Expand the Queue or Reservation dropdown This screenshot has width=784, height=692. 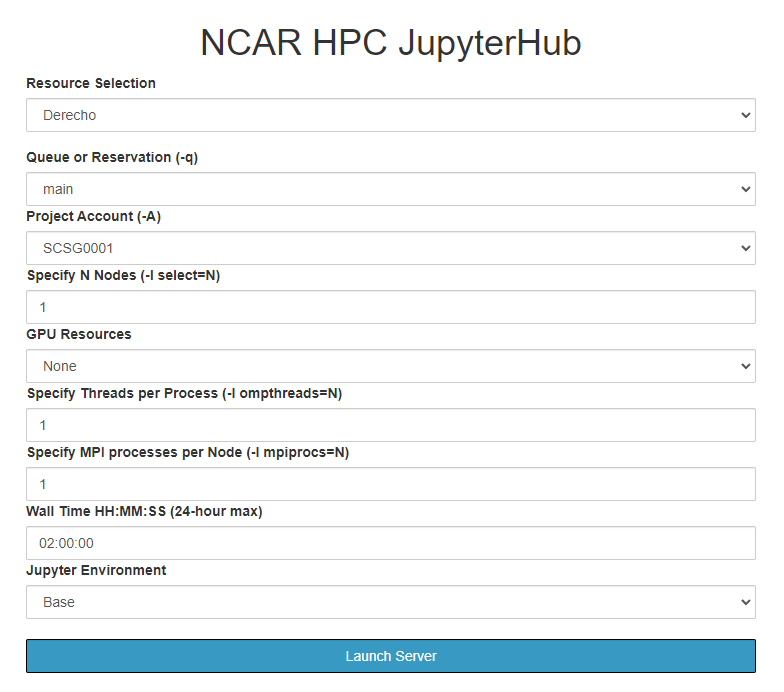[390, 189]
